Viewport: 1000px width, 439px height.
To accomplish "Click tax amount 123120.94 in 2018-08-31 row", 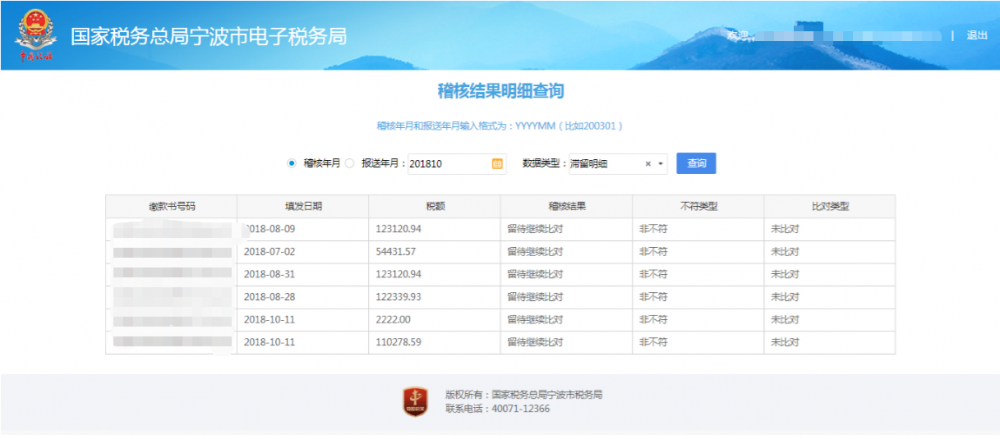I will click(x=399, y=274).
